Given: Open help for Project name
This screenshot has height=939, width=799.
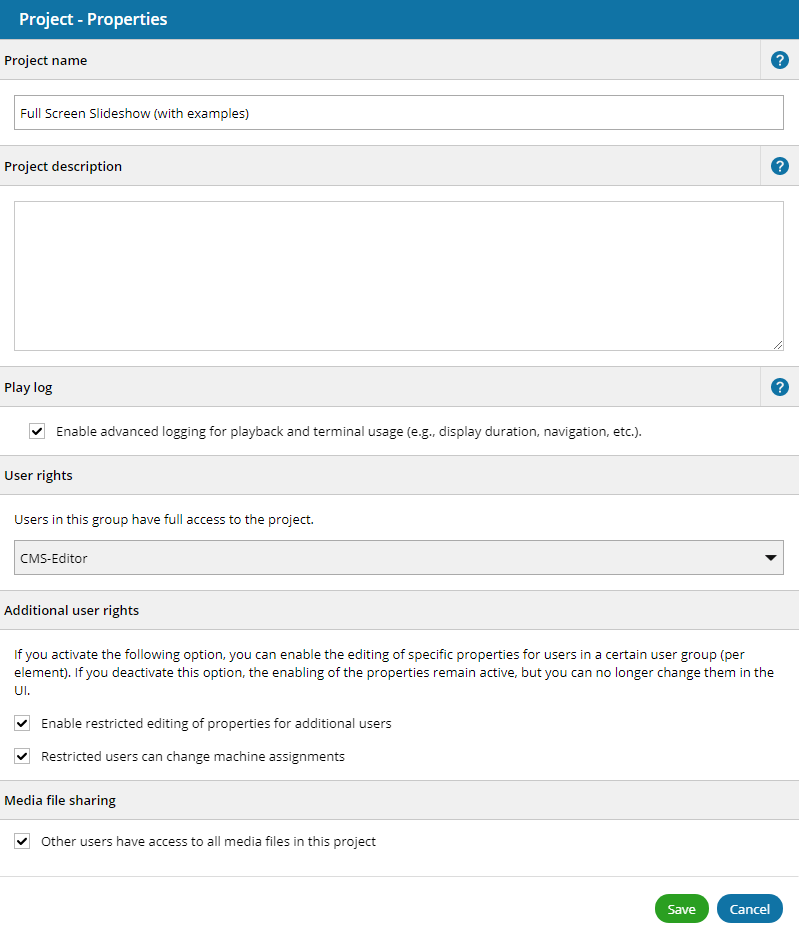Looking at the screenshot, I should (x=780, y=60).
